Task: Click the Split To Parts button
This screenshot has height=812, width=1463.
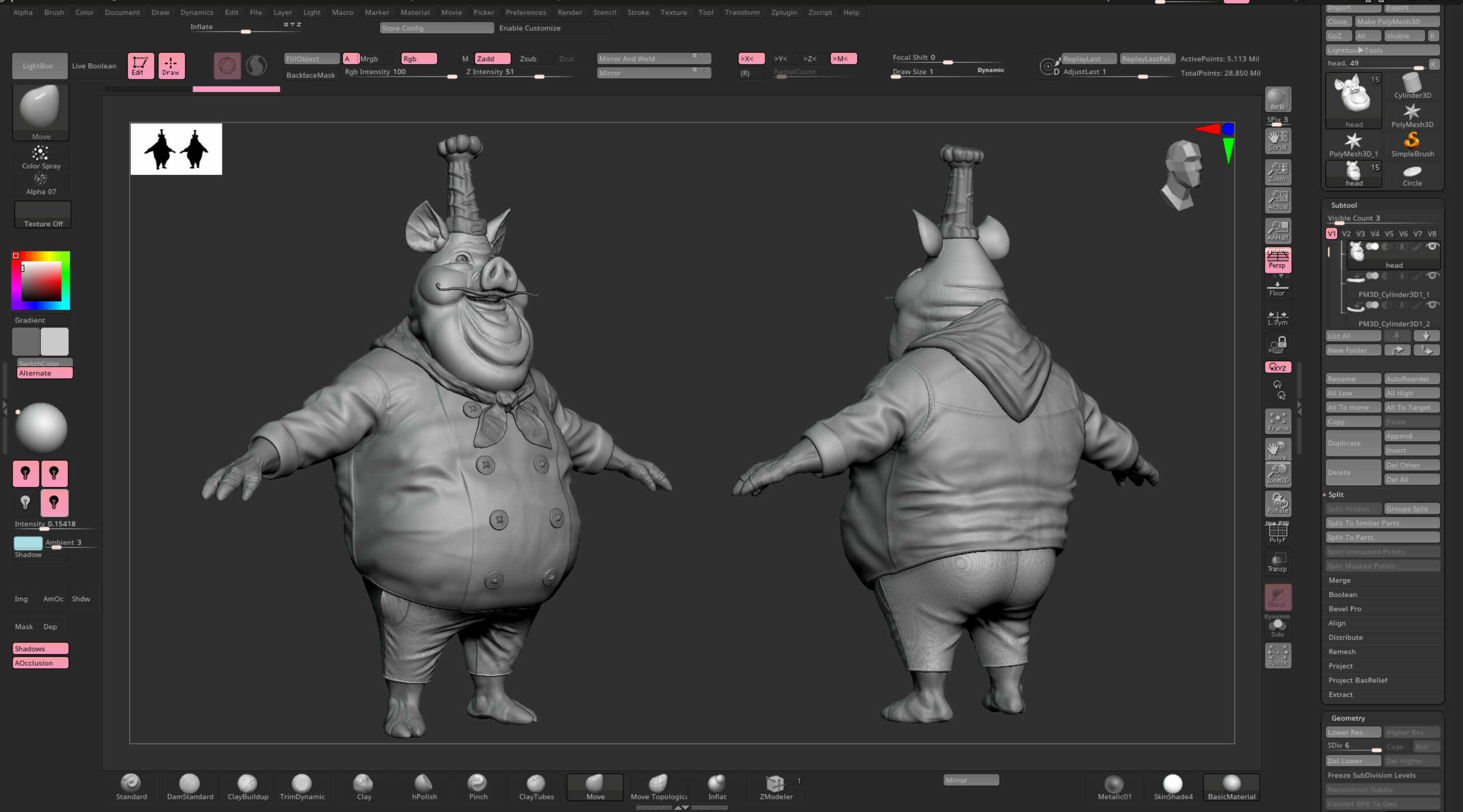Action: pos(1382,537)
